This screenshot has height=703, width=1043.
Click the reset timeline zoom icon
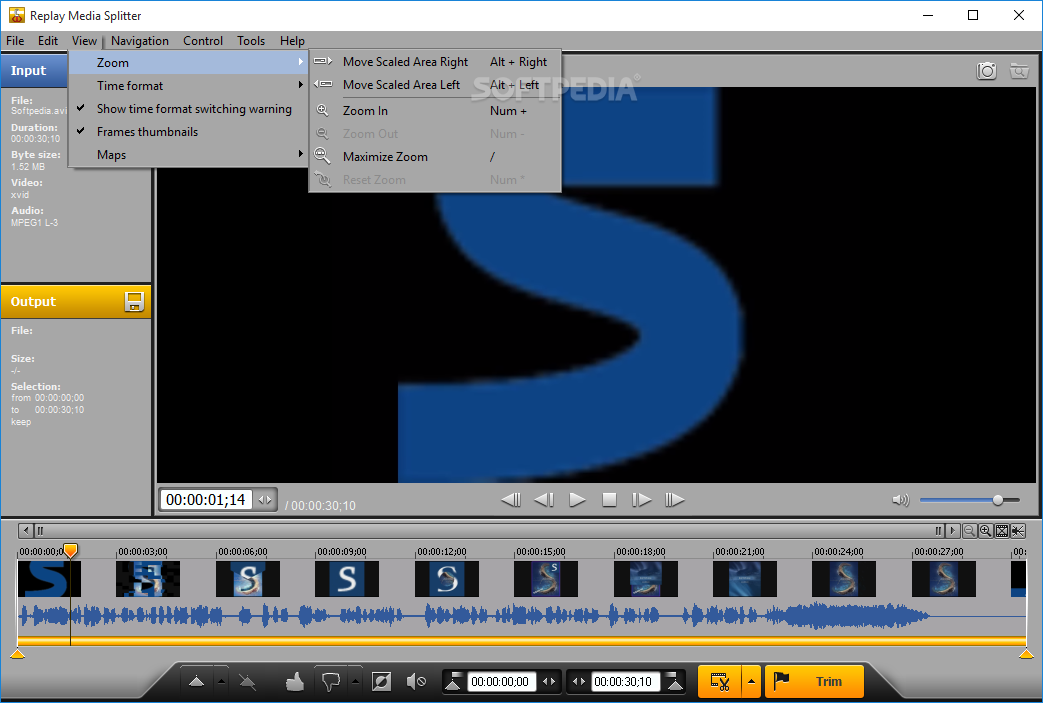point(1018,531)
